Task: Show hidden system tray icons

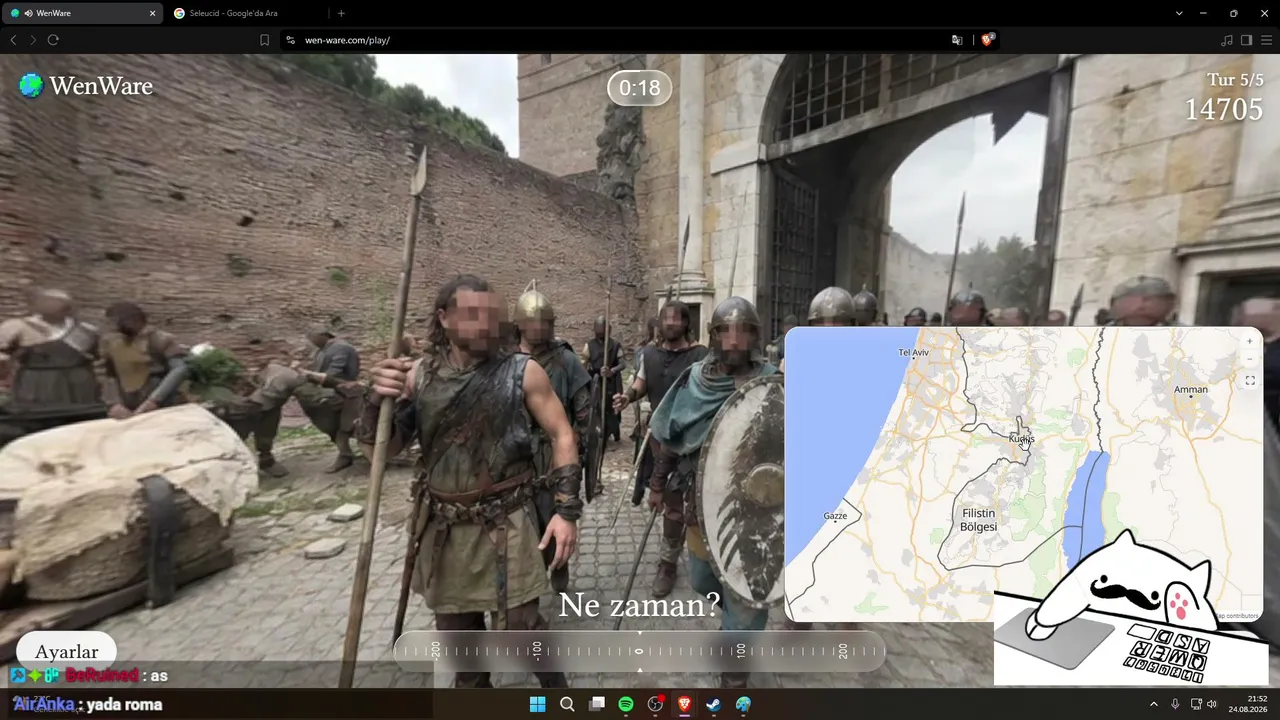Action: [x=1153, y=704]
